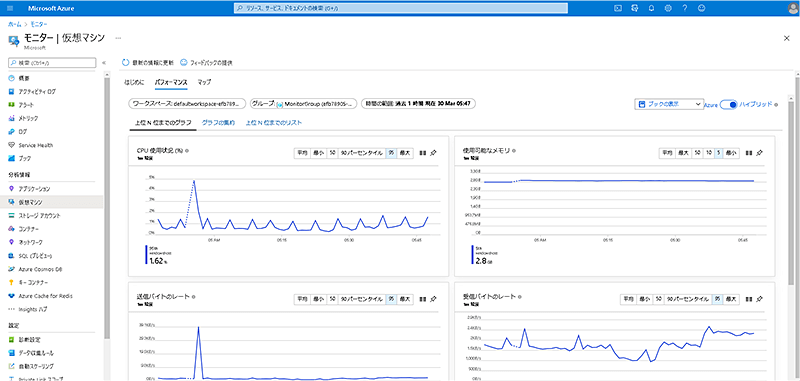800x381 pixels.
Task: Select 平均 on the 使用可能なメモリ chart
Action: [x=668, y=153]
